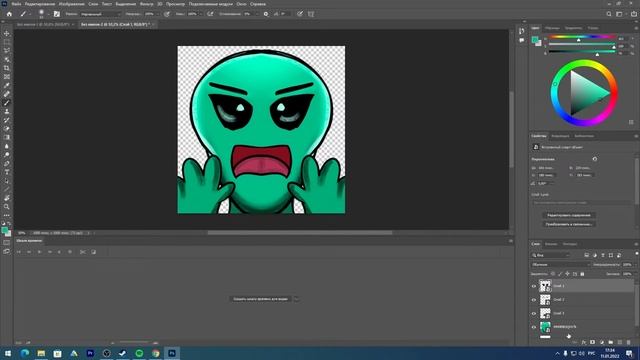Click the Spotify icon in the taskbar
The width and height of the screenshot is (640, 360).
(x=139, y=353)
